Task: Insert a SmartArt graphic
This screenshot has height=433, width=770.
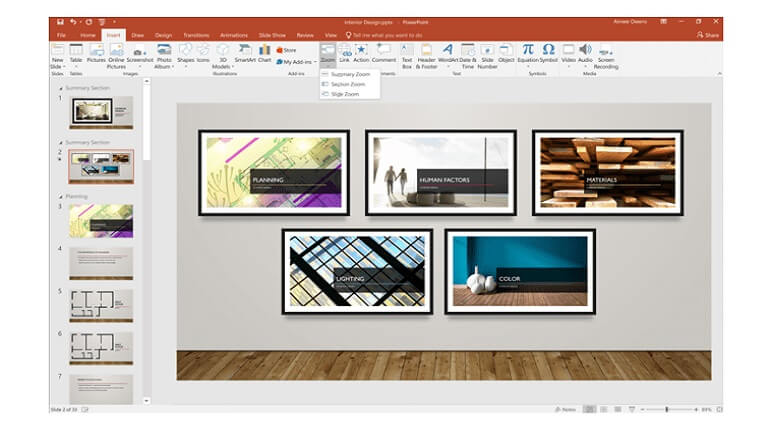Action: (245, 53)
